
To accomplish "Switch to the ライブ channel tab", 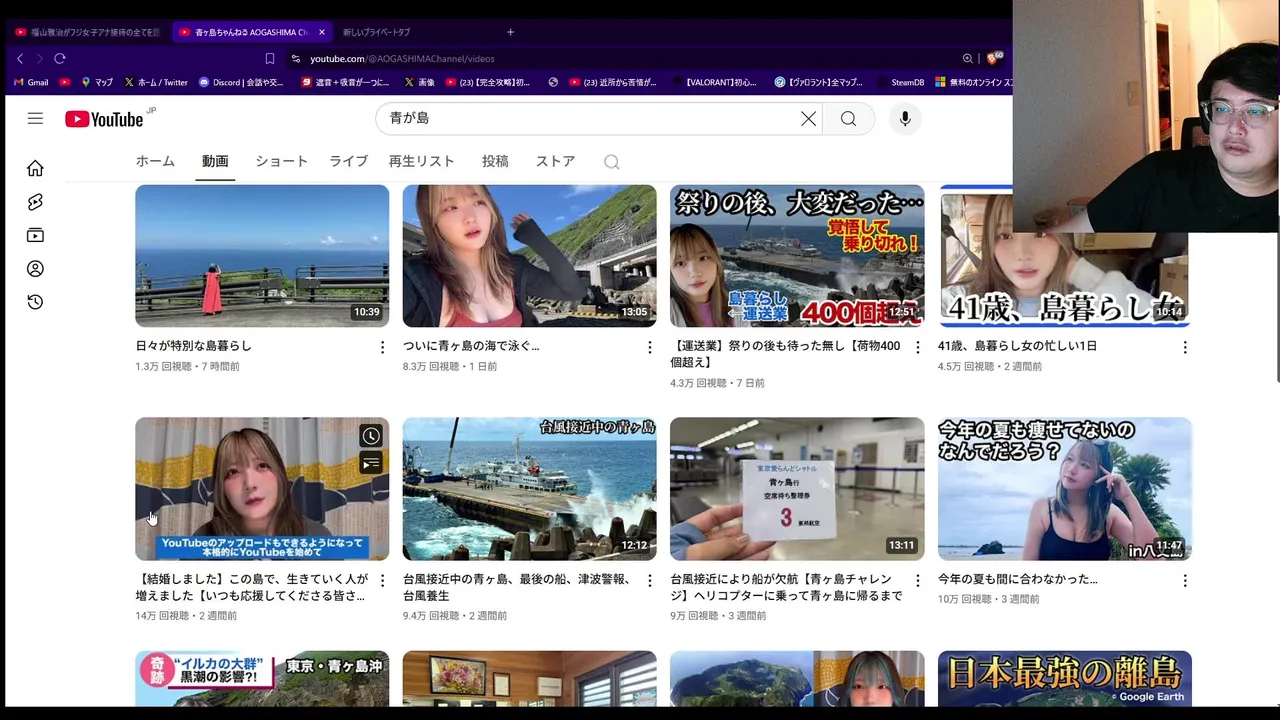I will click(349, 161).
